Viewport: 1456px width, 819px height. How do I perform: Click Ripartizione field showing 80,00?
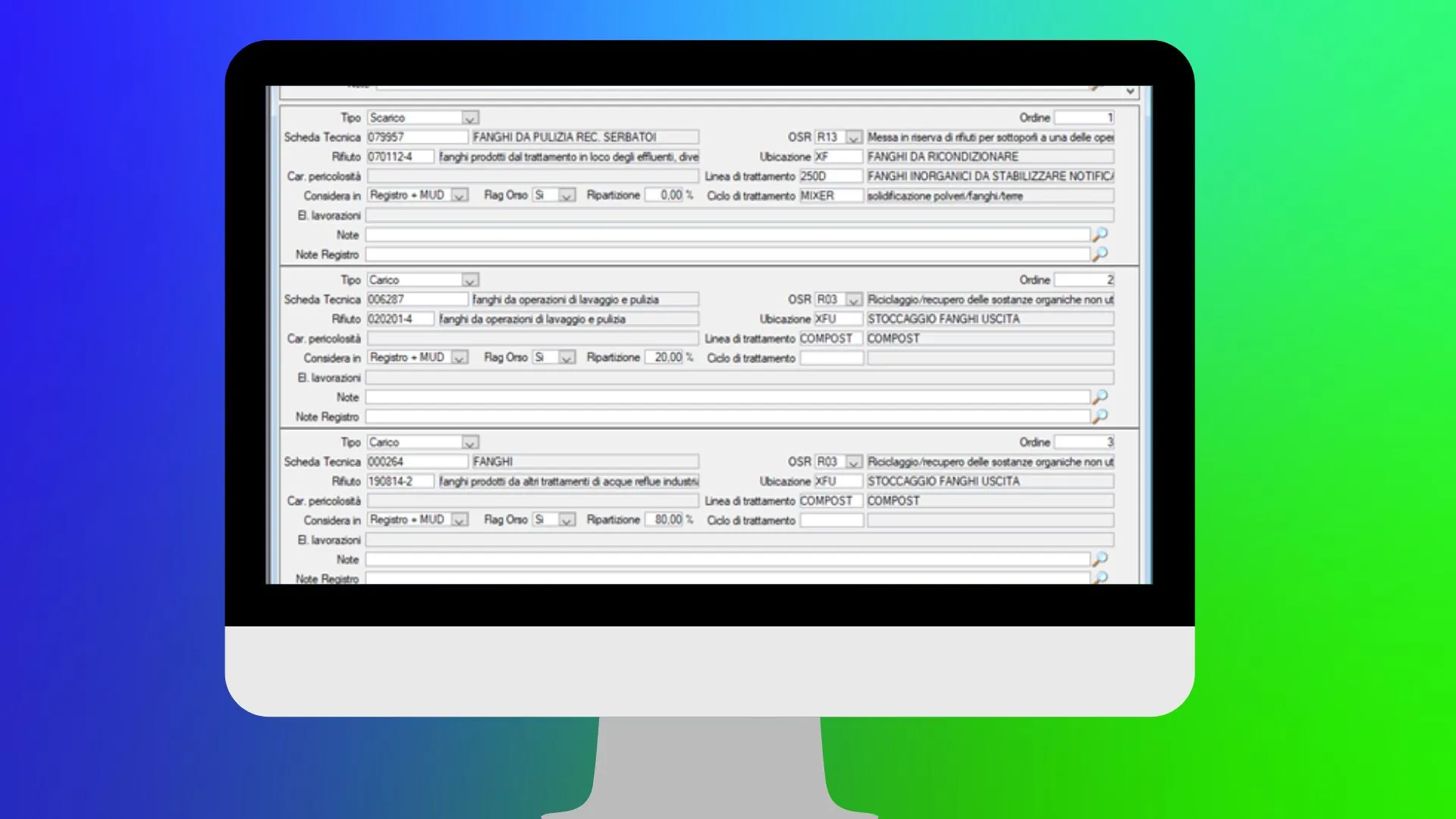click(x=665, y=519)
